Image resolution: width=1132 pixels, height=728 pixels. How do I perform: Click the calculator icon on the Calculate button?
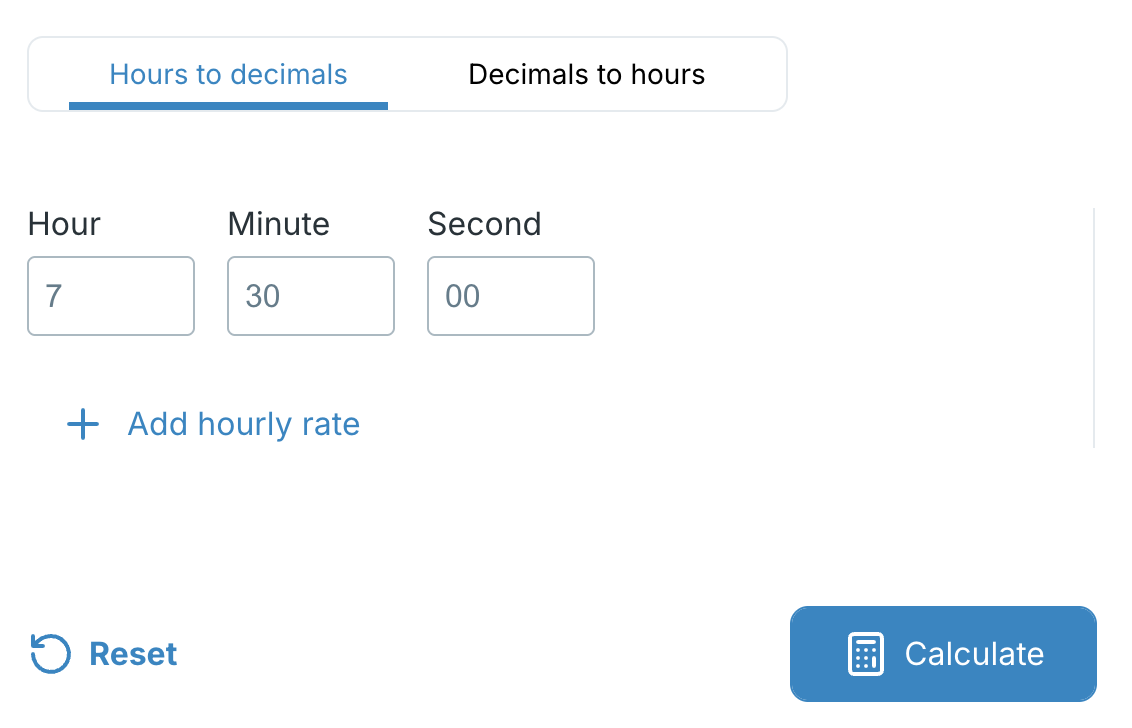coord(864,654)
